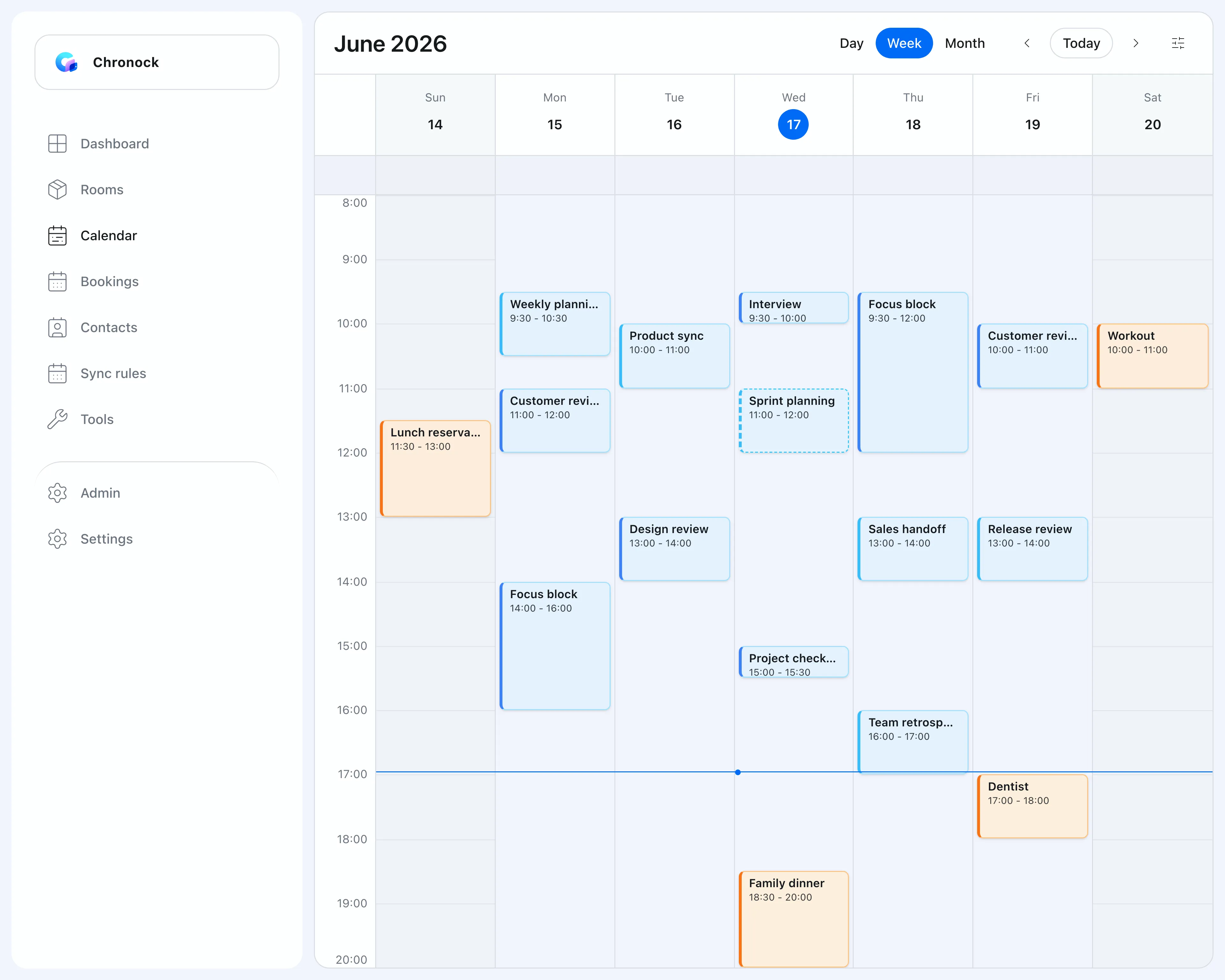Viewport: 1225px width, 980px height.
Task: Open Dashboard from sidebar
Action: point(114,144)
